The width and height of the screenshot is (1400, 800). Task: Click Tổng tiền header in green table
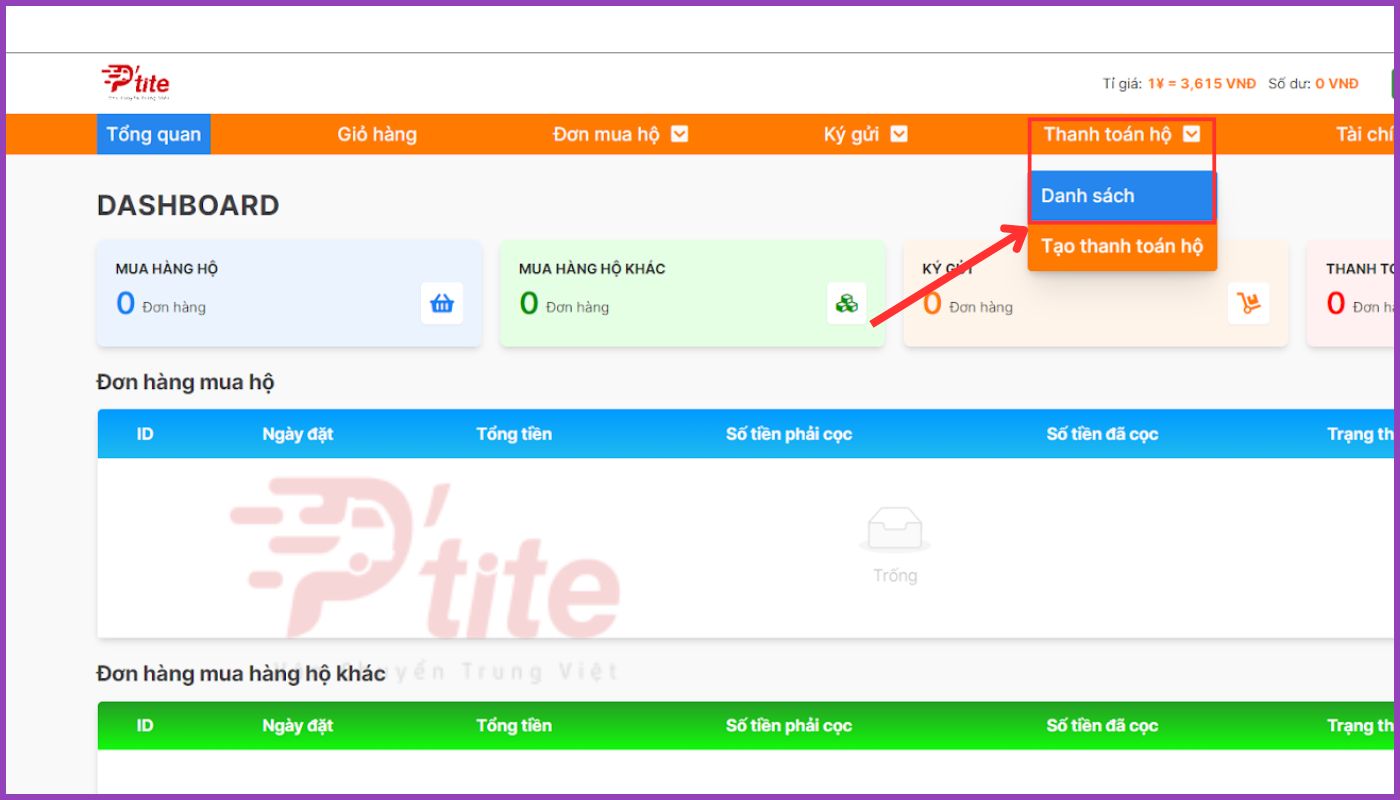coord(514,725)
